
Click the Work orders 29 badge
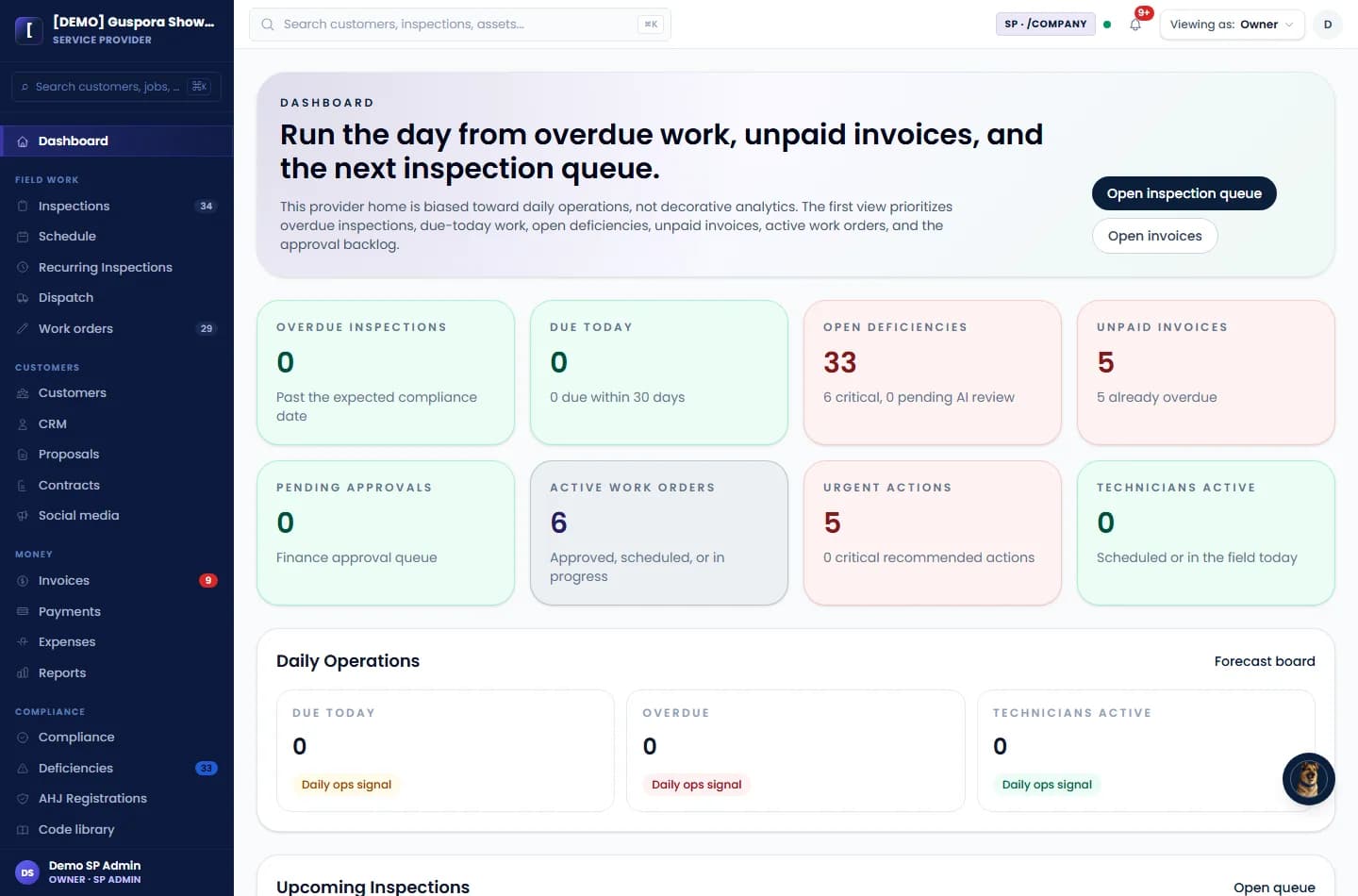pos(207,329)
